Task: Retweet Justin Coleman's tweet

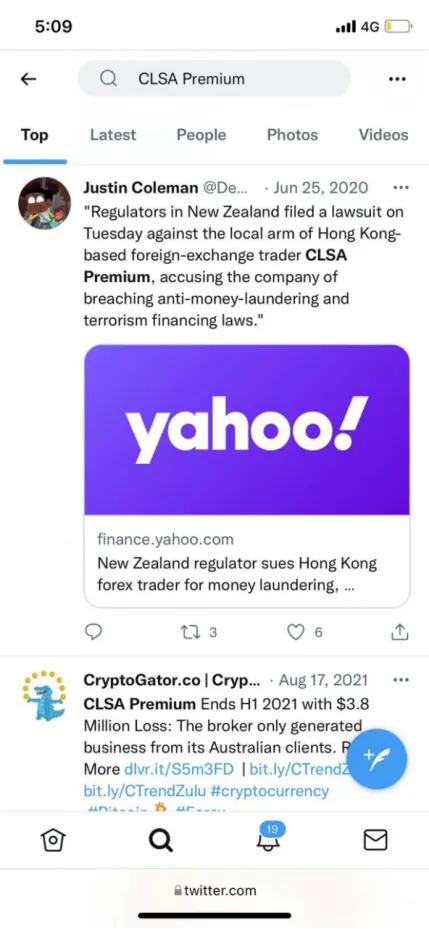Action: click(x=197, y=632)
